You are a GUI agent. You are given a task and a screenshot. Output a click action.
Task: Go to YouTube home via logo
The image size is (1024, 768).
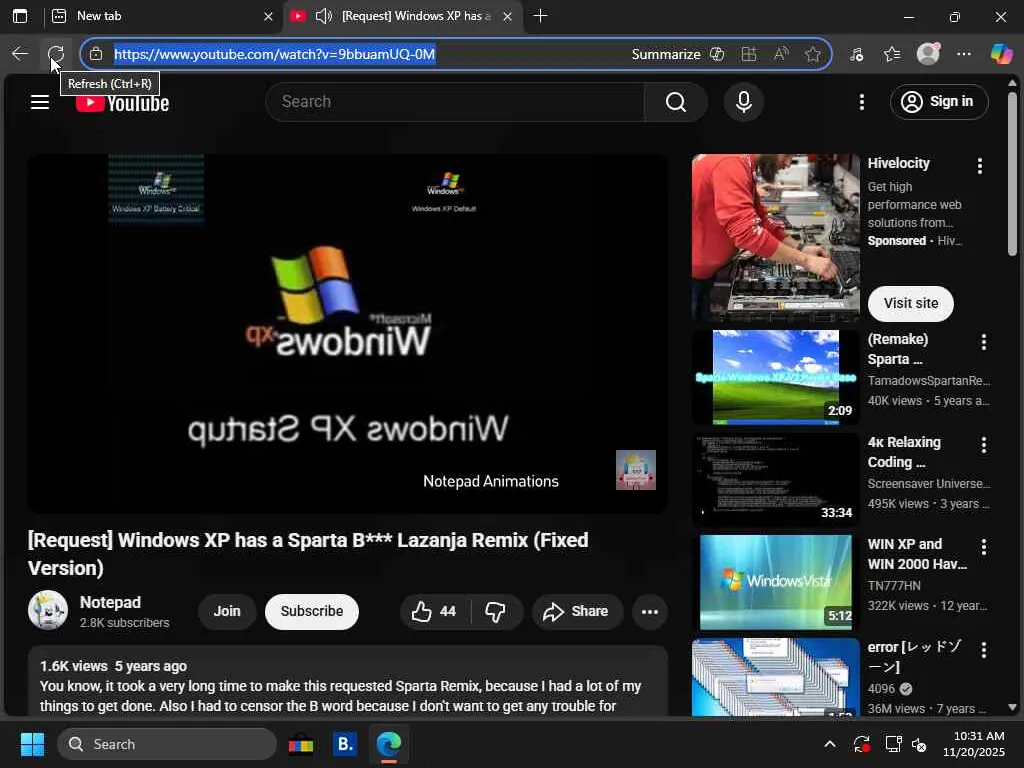click(x=122, y=103)
